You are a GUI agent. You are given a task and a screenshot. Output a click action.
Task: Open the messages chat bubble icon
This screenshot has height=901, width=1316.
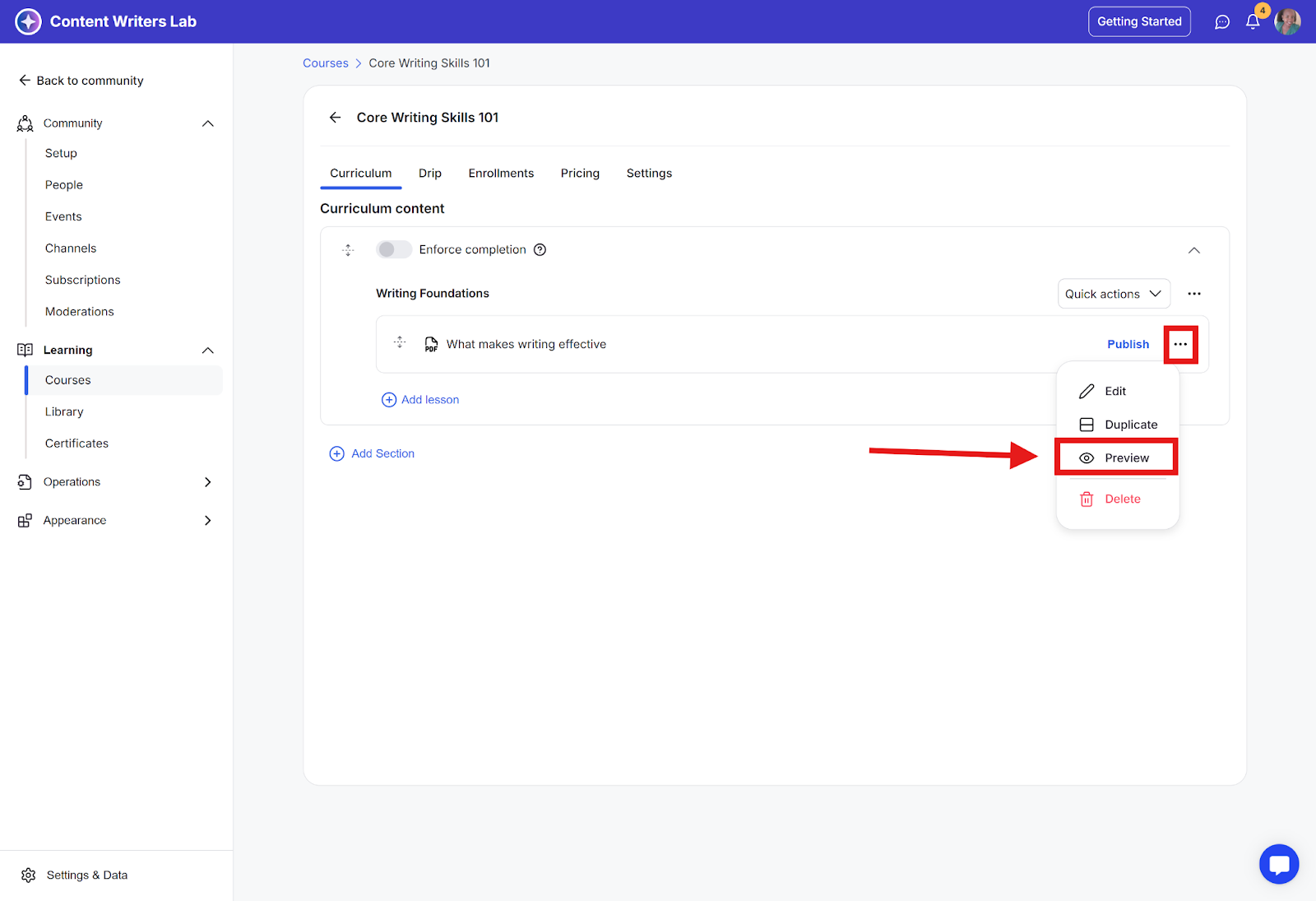(1222, 22)
